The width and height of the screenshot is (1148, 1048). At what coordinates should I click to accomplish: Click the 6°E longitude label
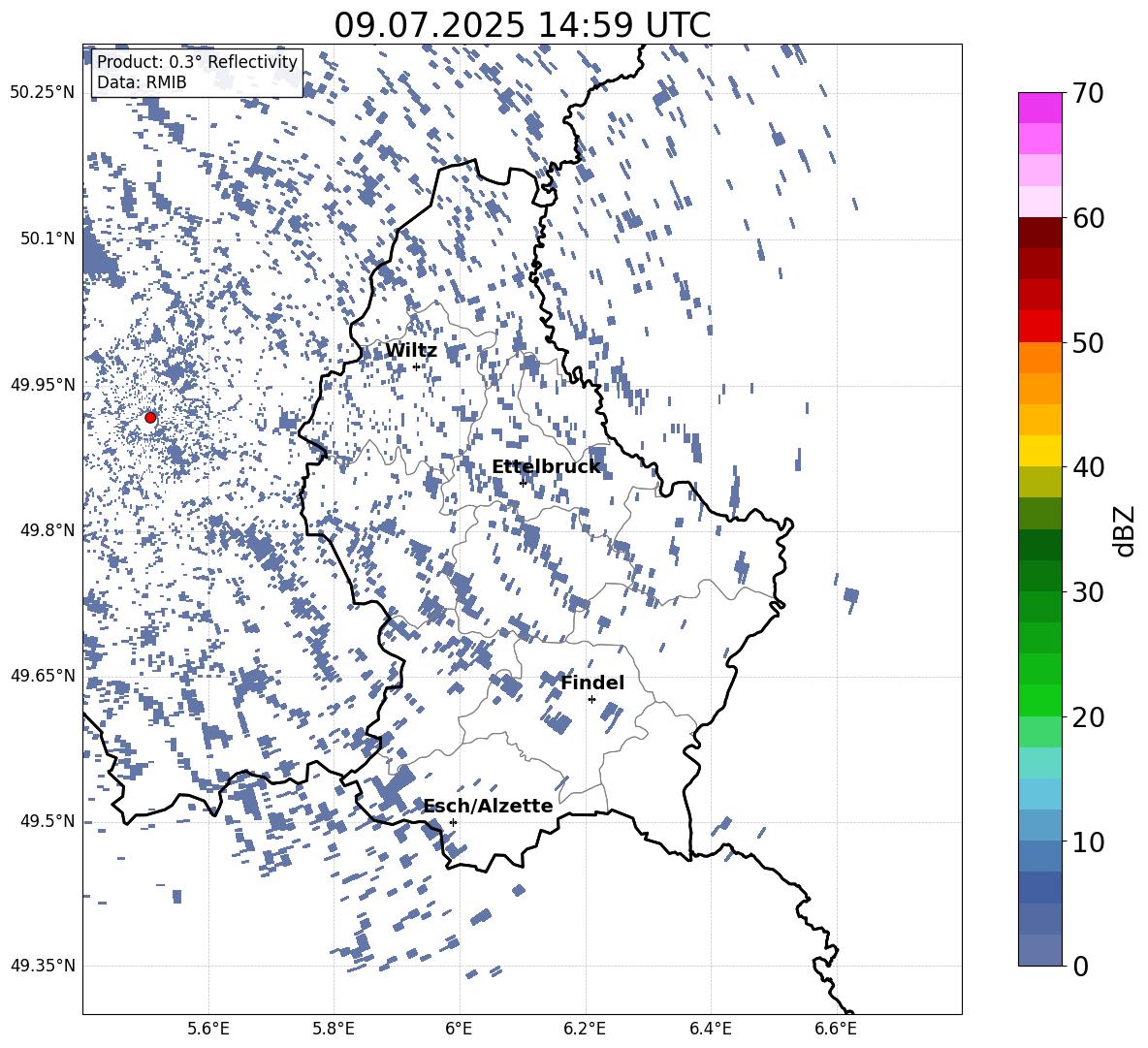coord(459,1029)
